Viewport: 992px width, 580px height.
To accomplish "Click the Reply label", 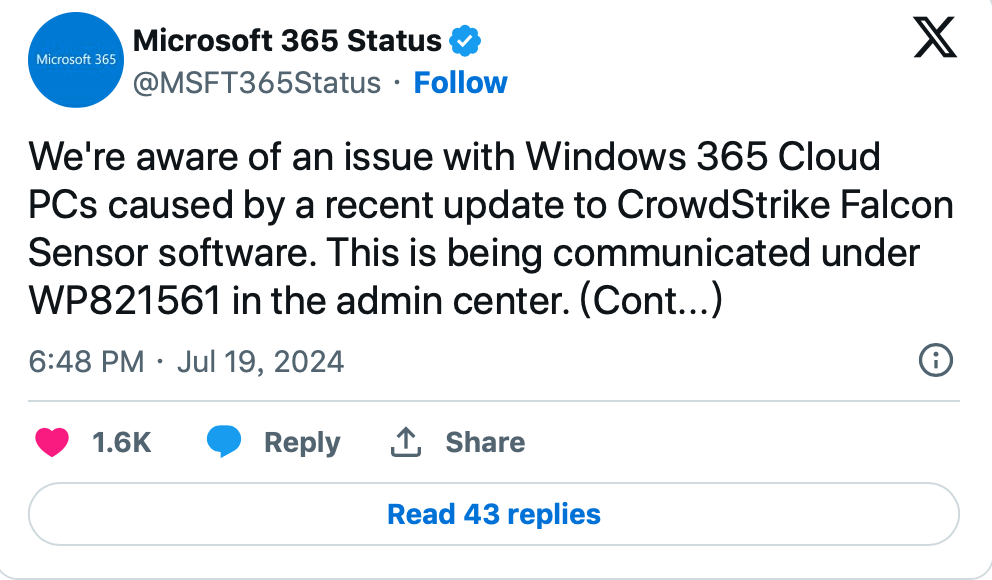I will coord(302,443).
